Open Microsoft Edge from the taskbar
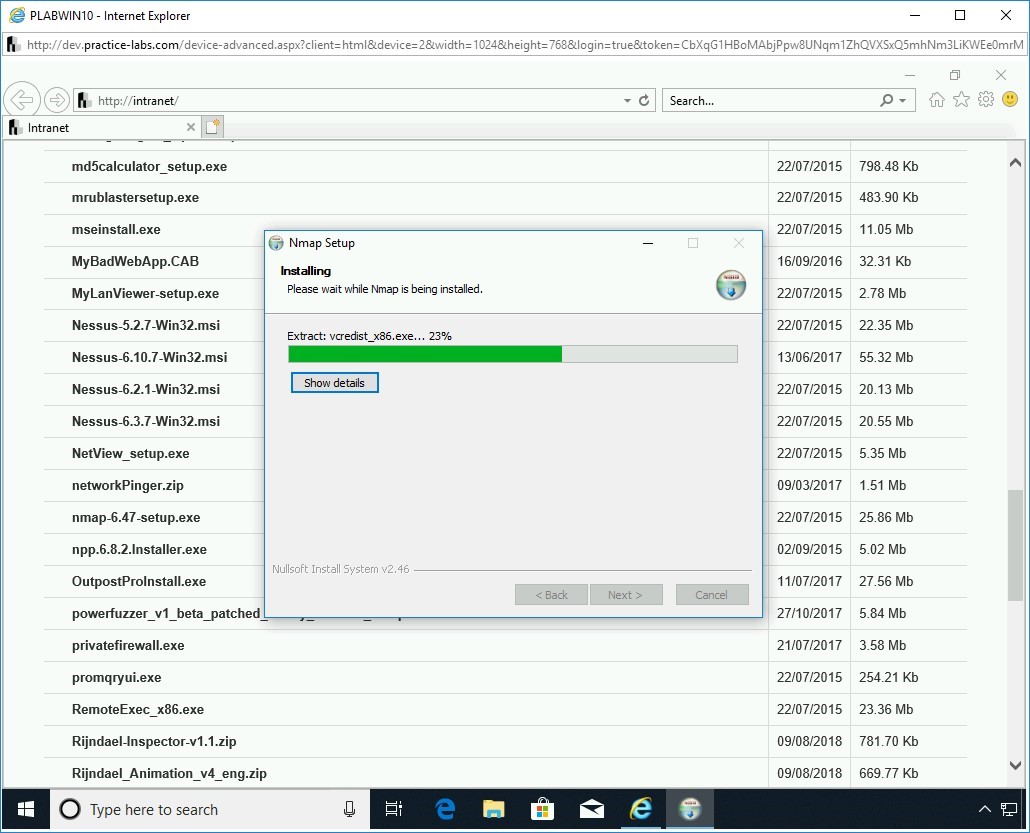The height and width of the screenshot is (833, 1030). tap(445, 809)
